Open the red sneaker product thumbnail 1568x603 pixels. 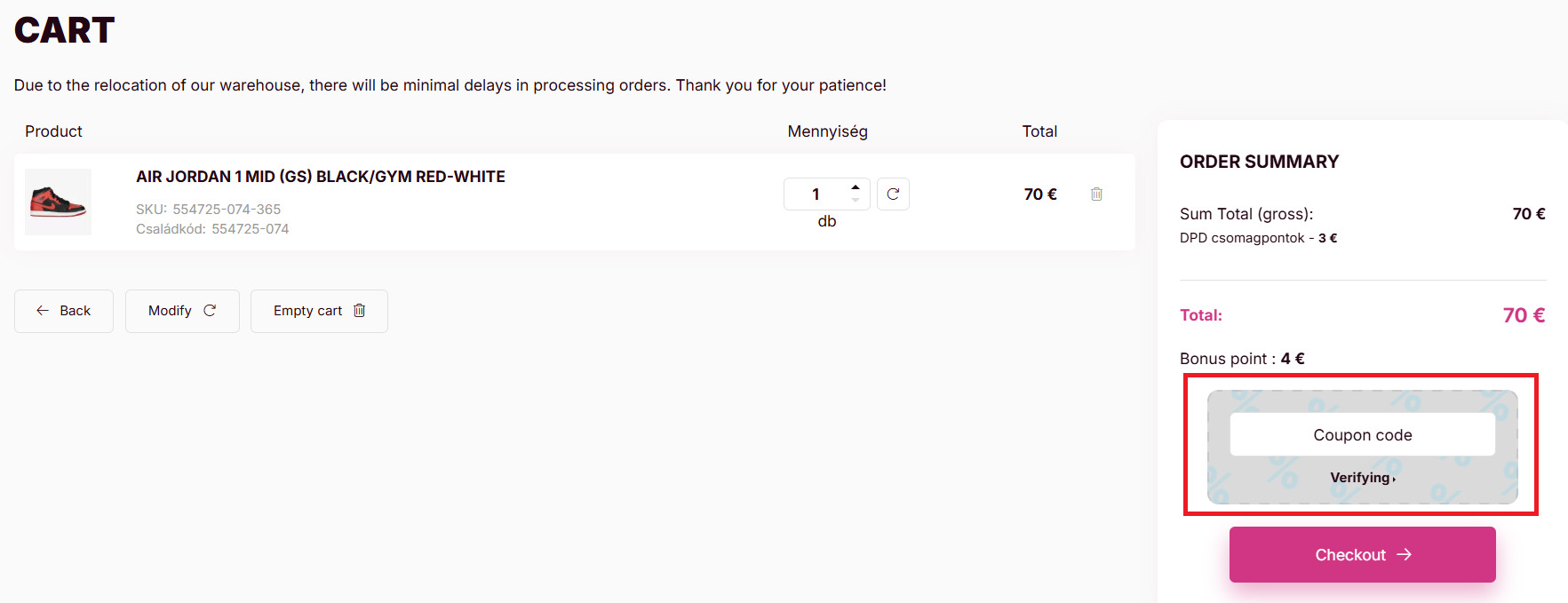pos(59,202)
